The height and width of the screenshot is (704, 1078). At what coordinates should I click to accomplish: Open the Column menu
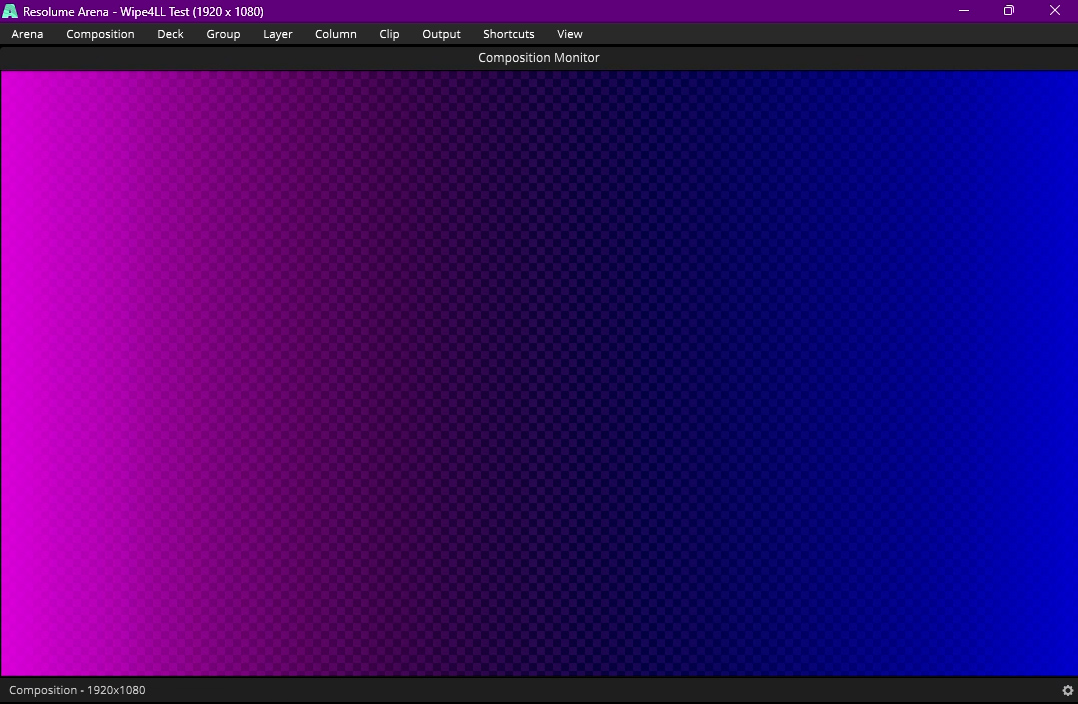(336, 34)
